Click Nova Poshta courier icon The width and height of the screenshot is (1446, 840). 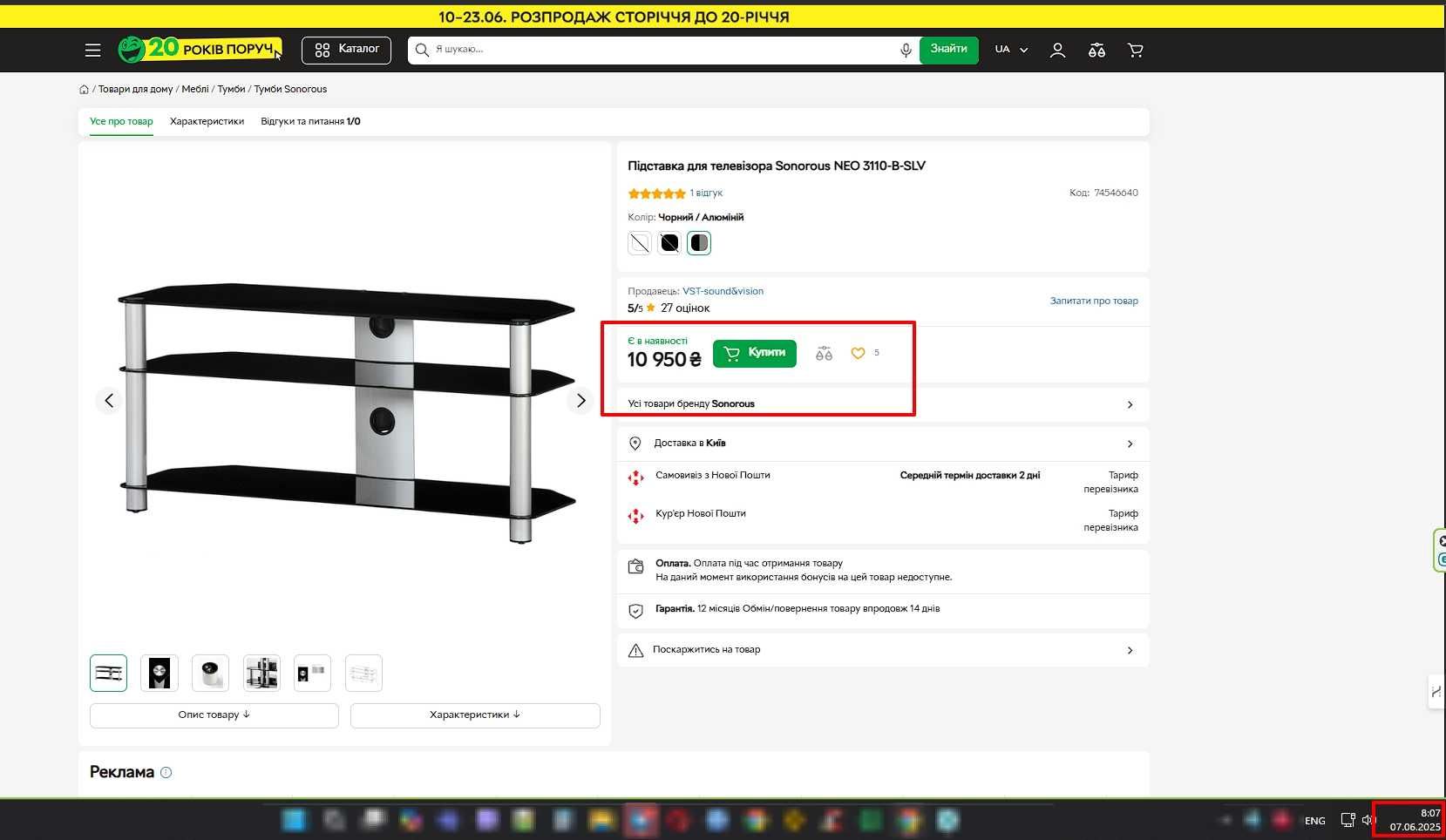[x=636, y=516]
